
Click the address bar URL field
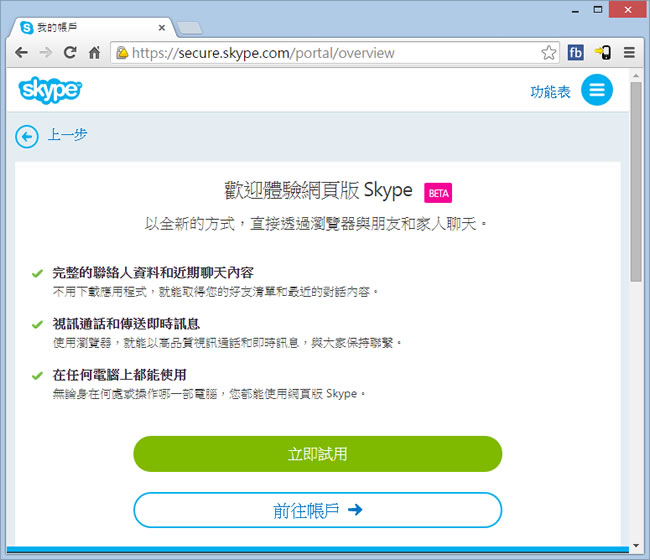(x=335, y=53)
